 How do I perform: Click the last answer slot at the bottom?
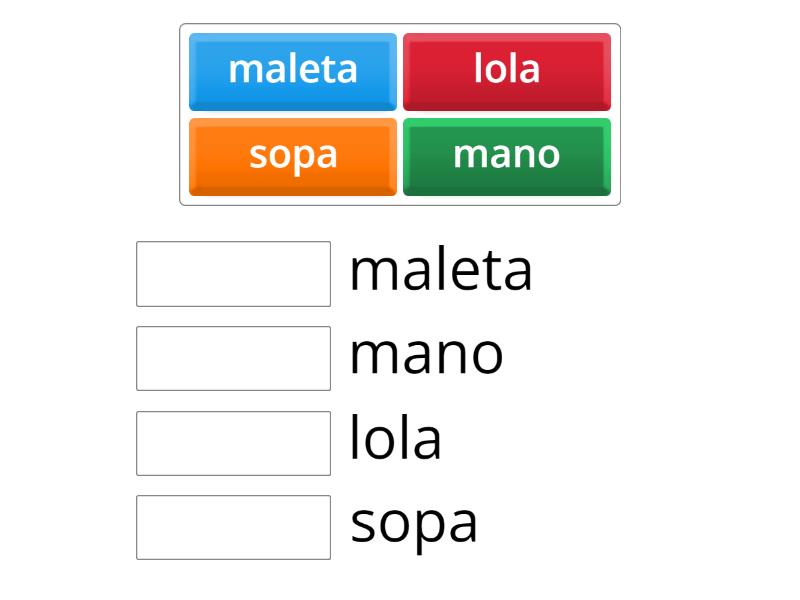pos(232,526)
